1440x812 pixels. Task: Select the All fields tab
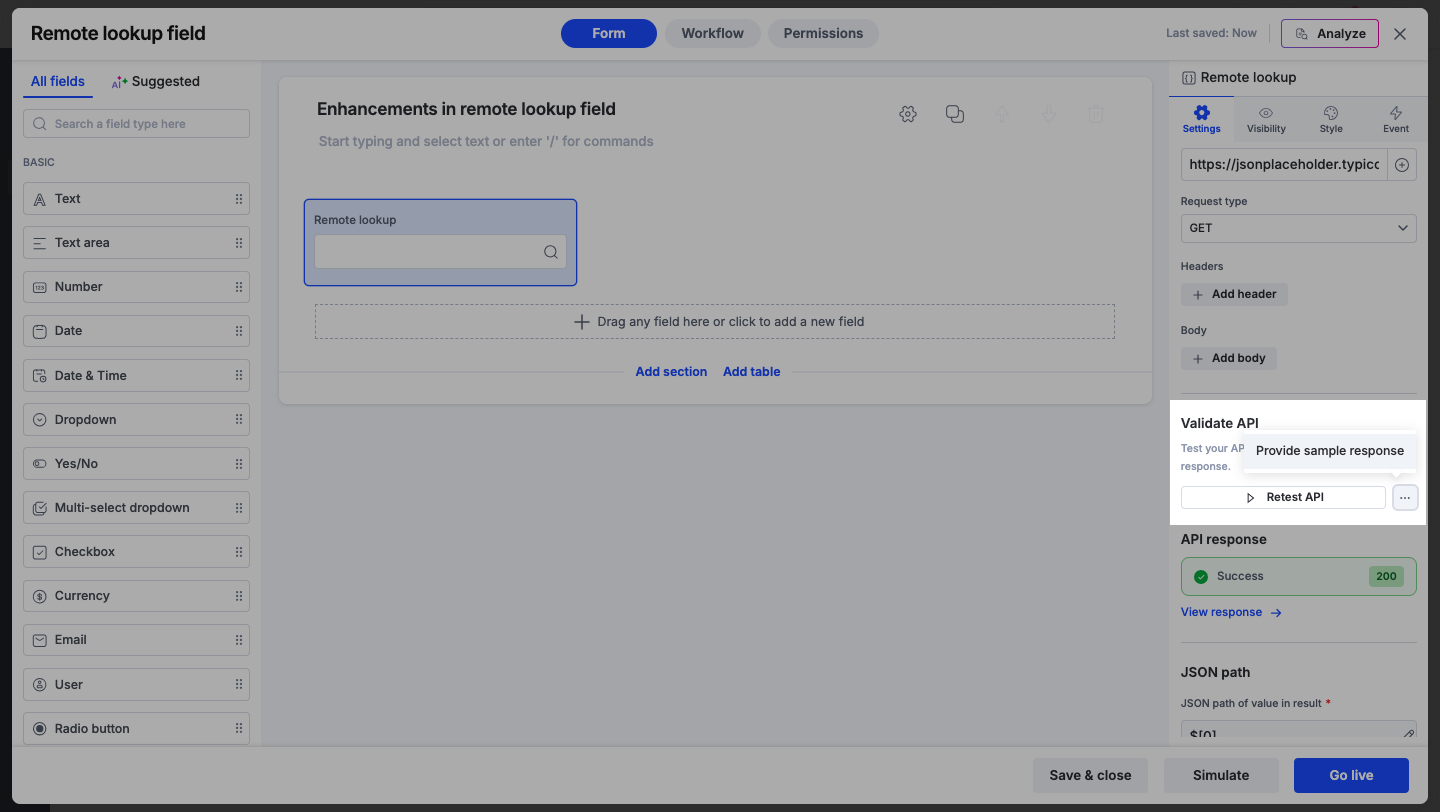(58, 82)
